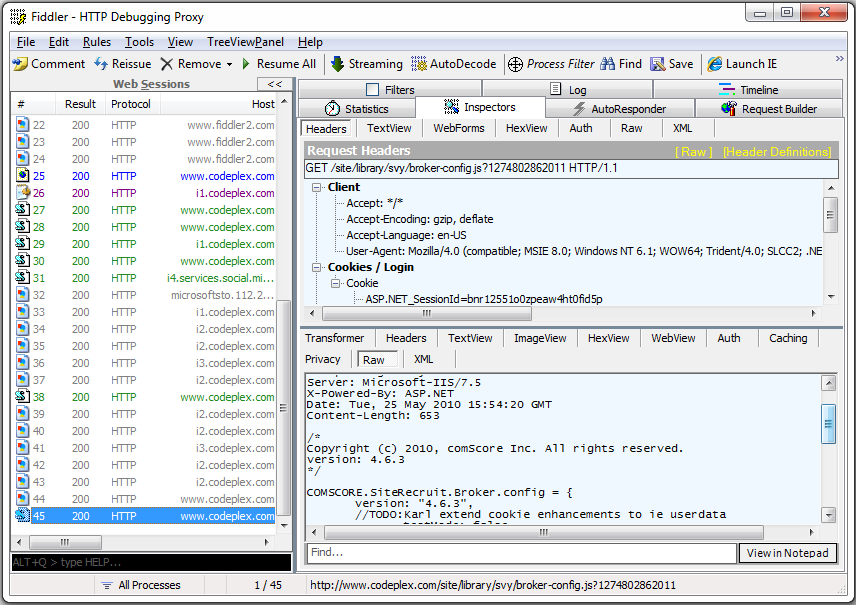Image resolution: width=856 pixels, height=605 pixels.
Task: Click the Log document icon
Action: point(555,89)
